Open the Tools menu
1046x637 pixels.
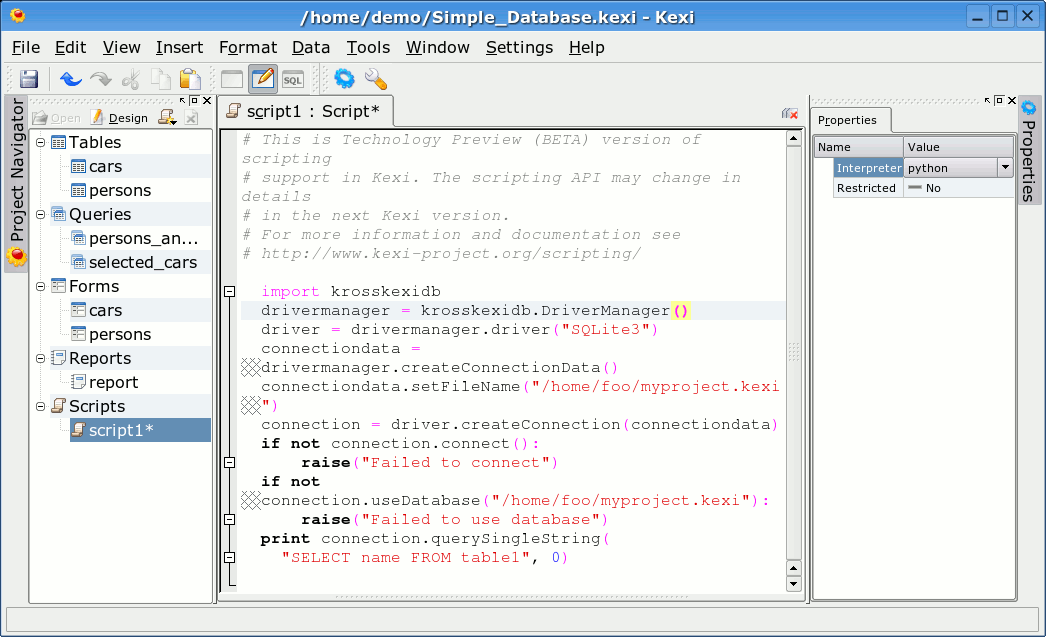click(368, 47)
